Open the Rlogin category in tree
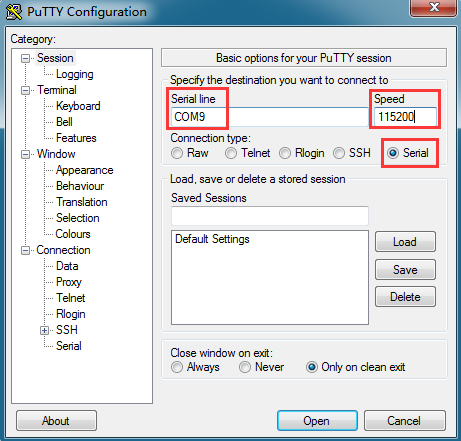This screenshot has height=441, width=461. [71, 314]
